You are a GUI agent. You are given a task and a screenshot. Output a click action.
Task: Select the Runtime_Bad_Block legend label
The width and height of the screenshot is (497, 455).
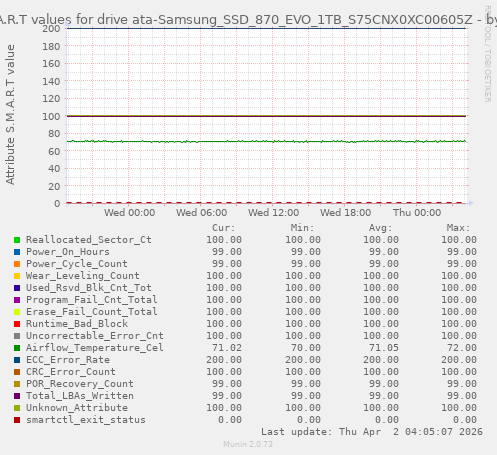77,324
